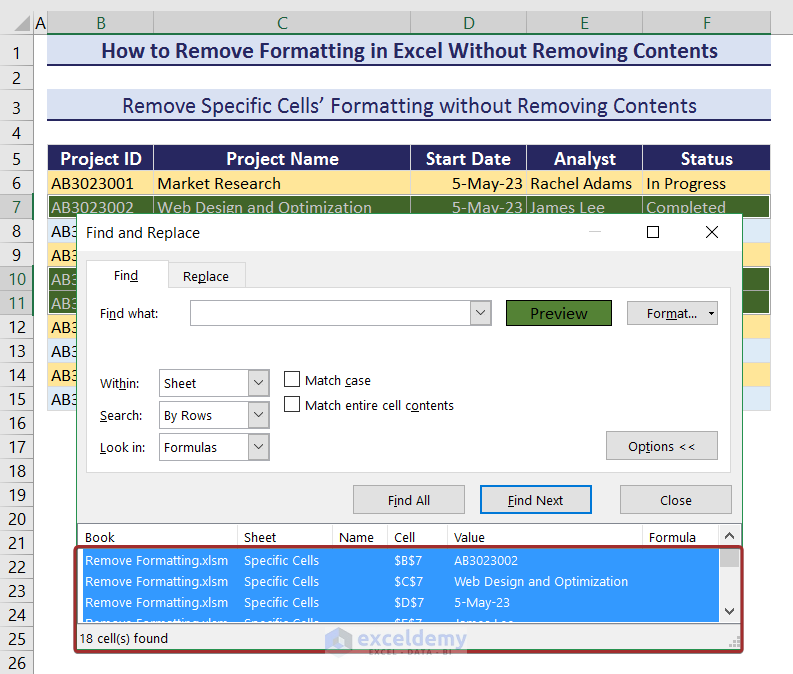793x674 pixels.
Task: Click the Remove Specific Cells' Formatting subtitle
Action: coord(409,106)
